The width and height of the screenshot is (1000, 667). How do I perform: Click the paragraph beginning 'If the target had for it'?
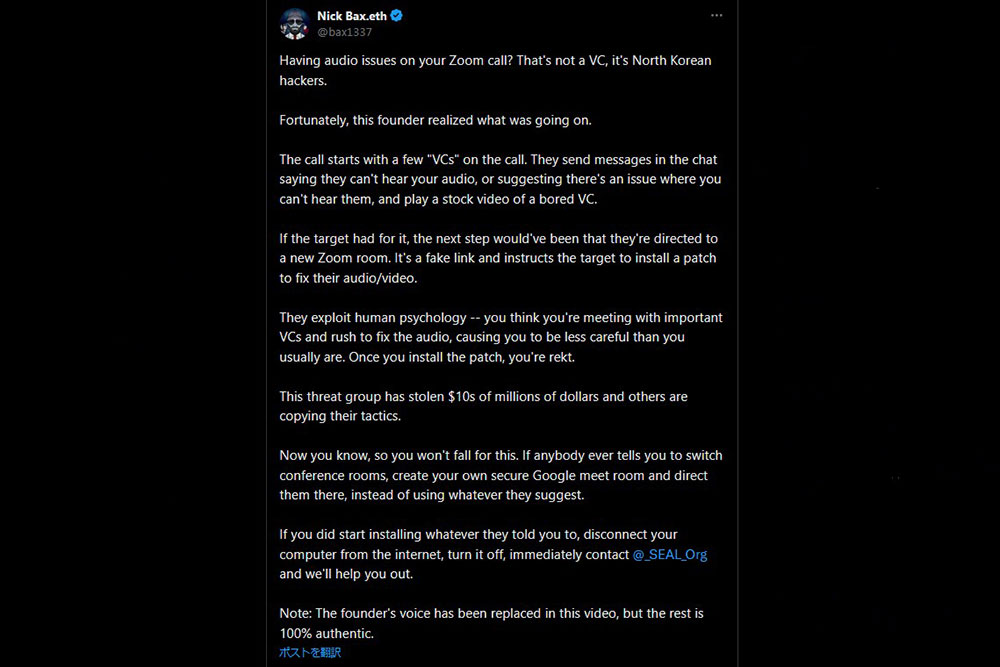coord(498,258)
